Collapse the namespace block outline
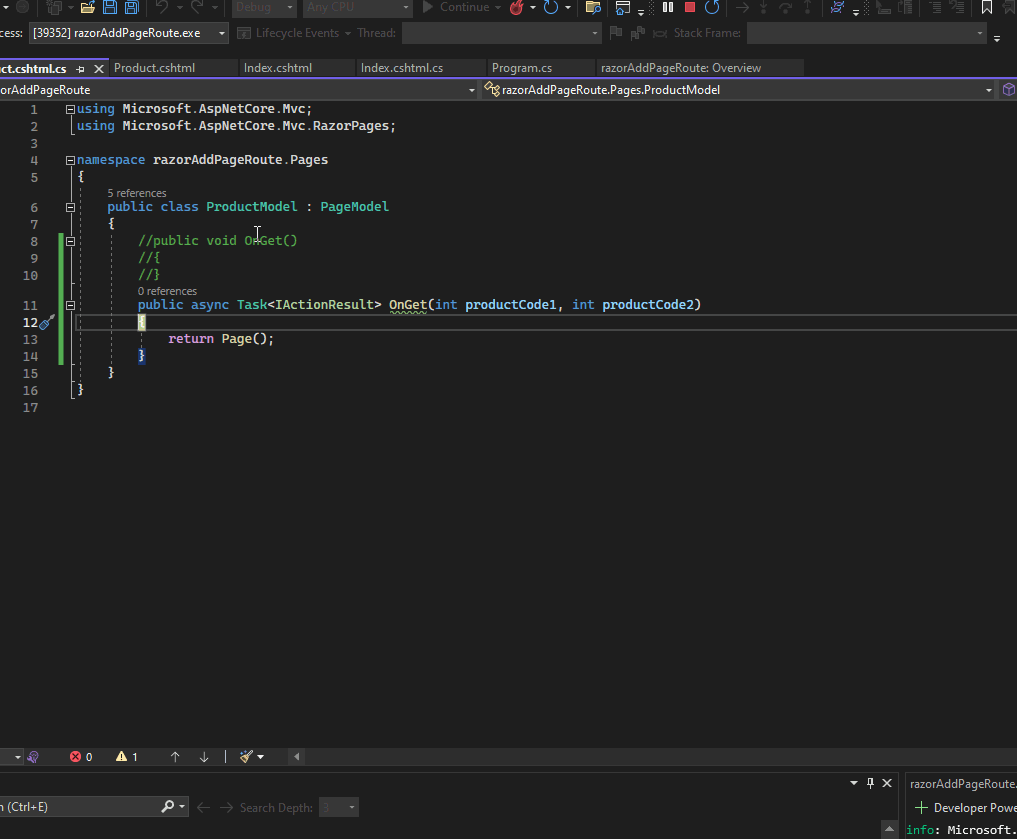 click(x=70, y=160)
